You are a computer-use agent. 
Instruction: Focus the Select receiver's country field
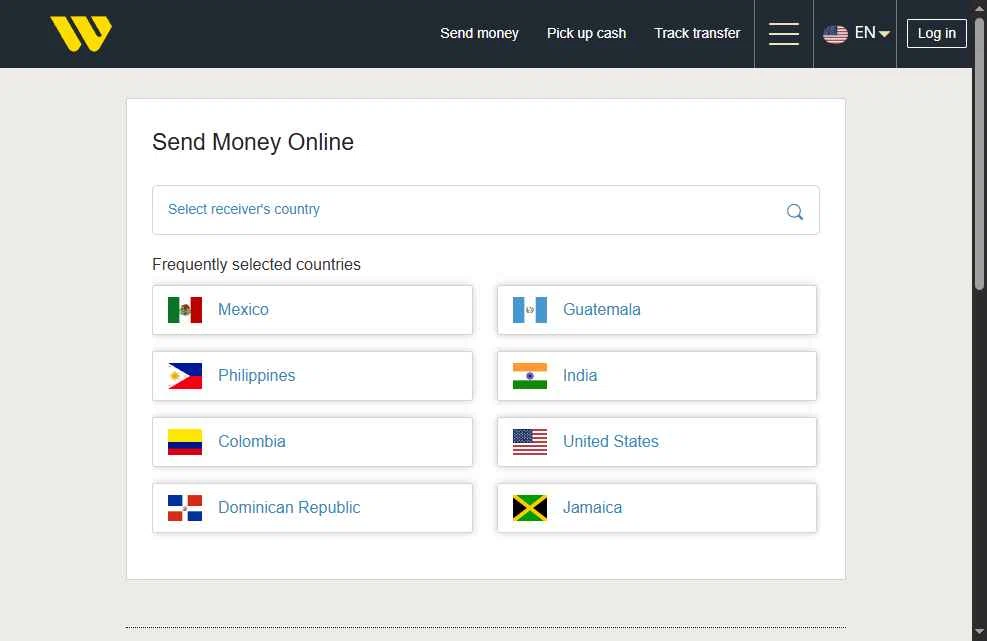pyautogui.click(x=485, y=210)
